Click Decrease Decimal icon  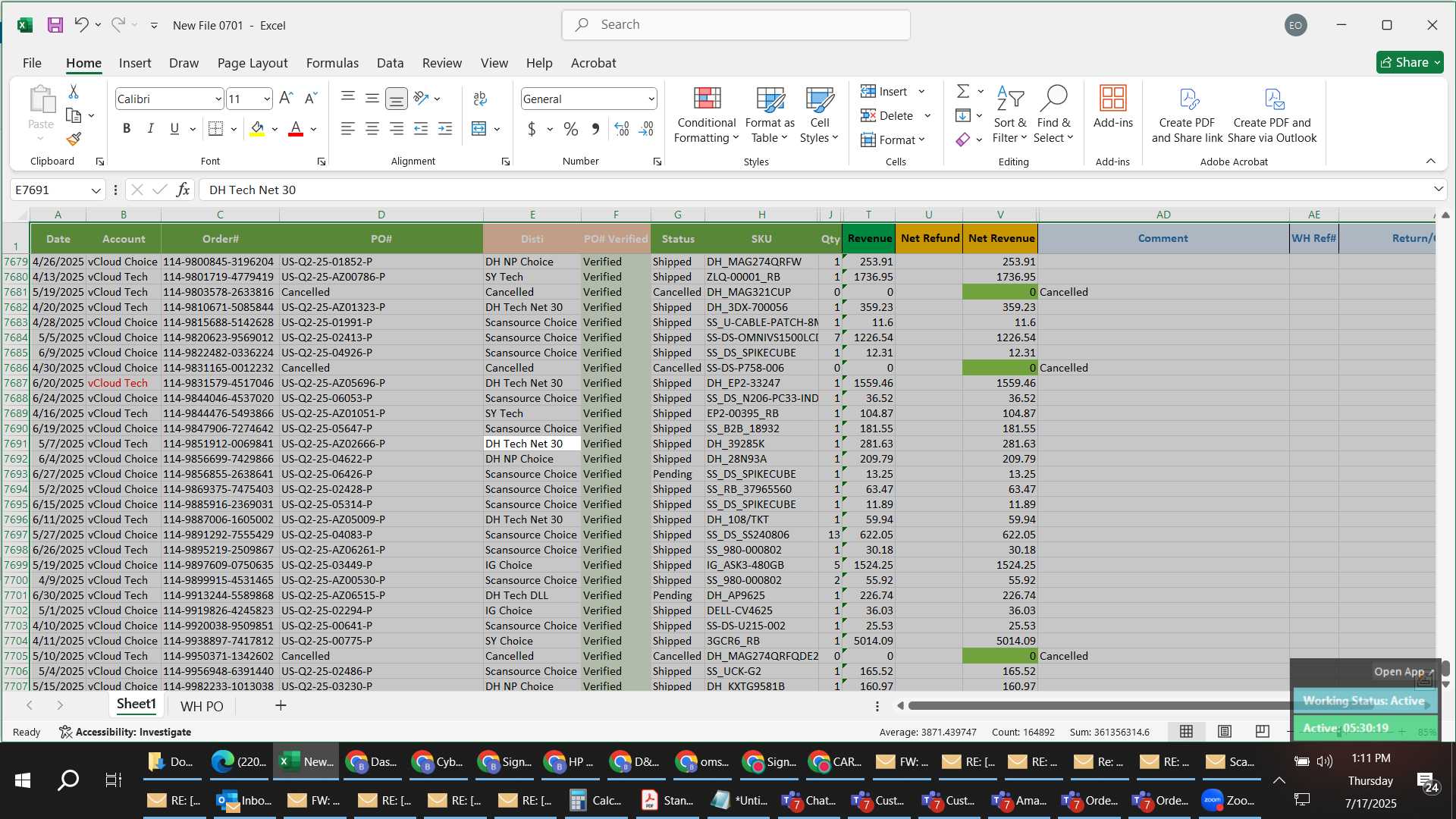(646, 130)
